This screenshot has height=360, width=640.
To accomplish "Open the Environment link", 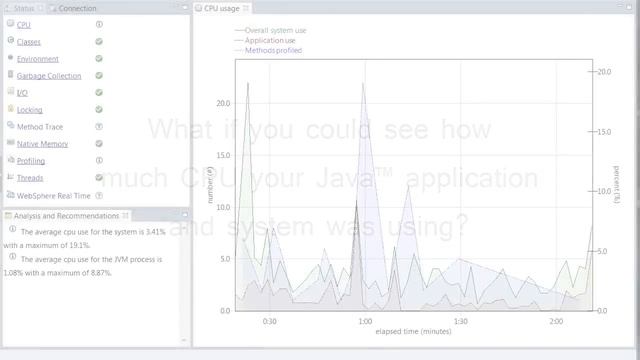I will click(38, 59).
